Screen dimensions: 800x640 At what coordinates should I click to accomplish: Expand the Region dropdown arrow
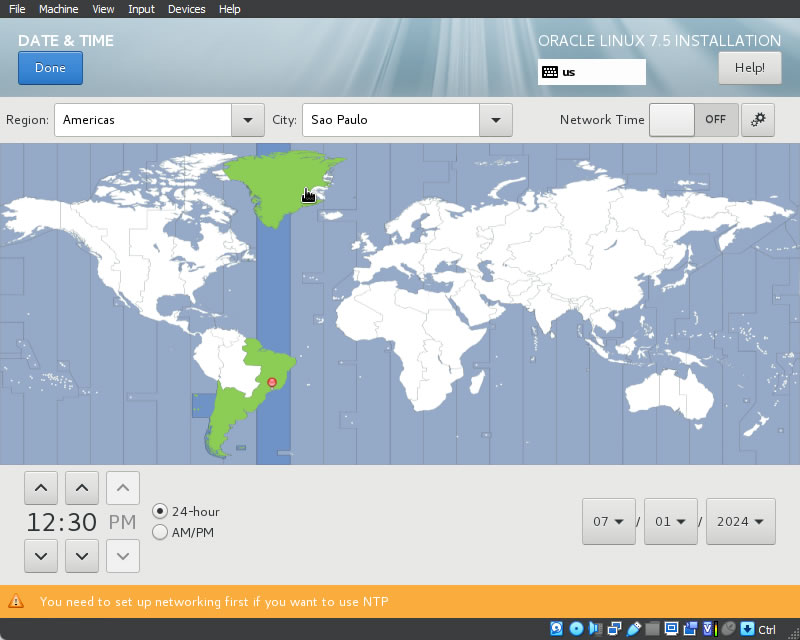(x=248, y=120)
